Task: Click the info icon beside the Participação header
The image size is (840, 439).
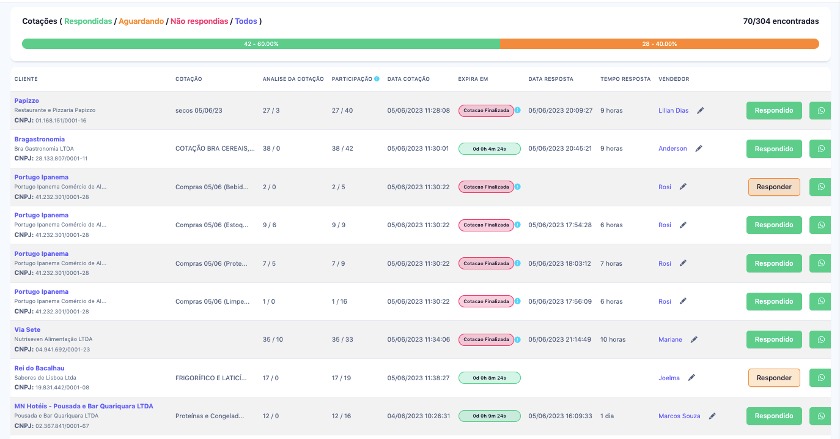Action: tap(376, 79)
